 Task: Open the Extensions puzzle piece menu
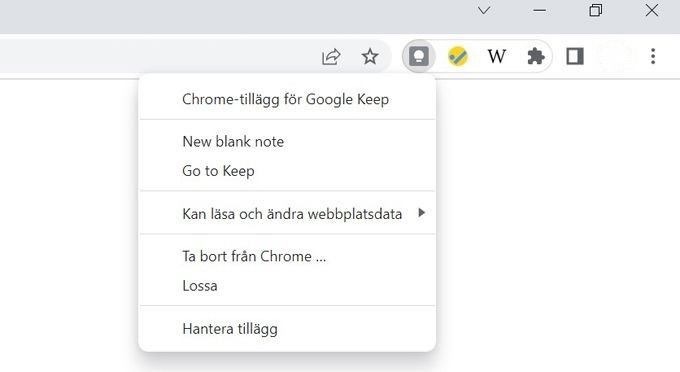click(x=536, y=56)
